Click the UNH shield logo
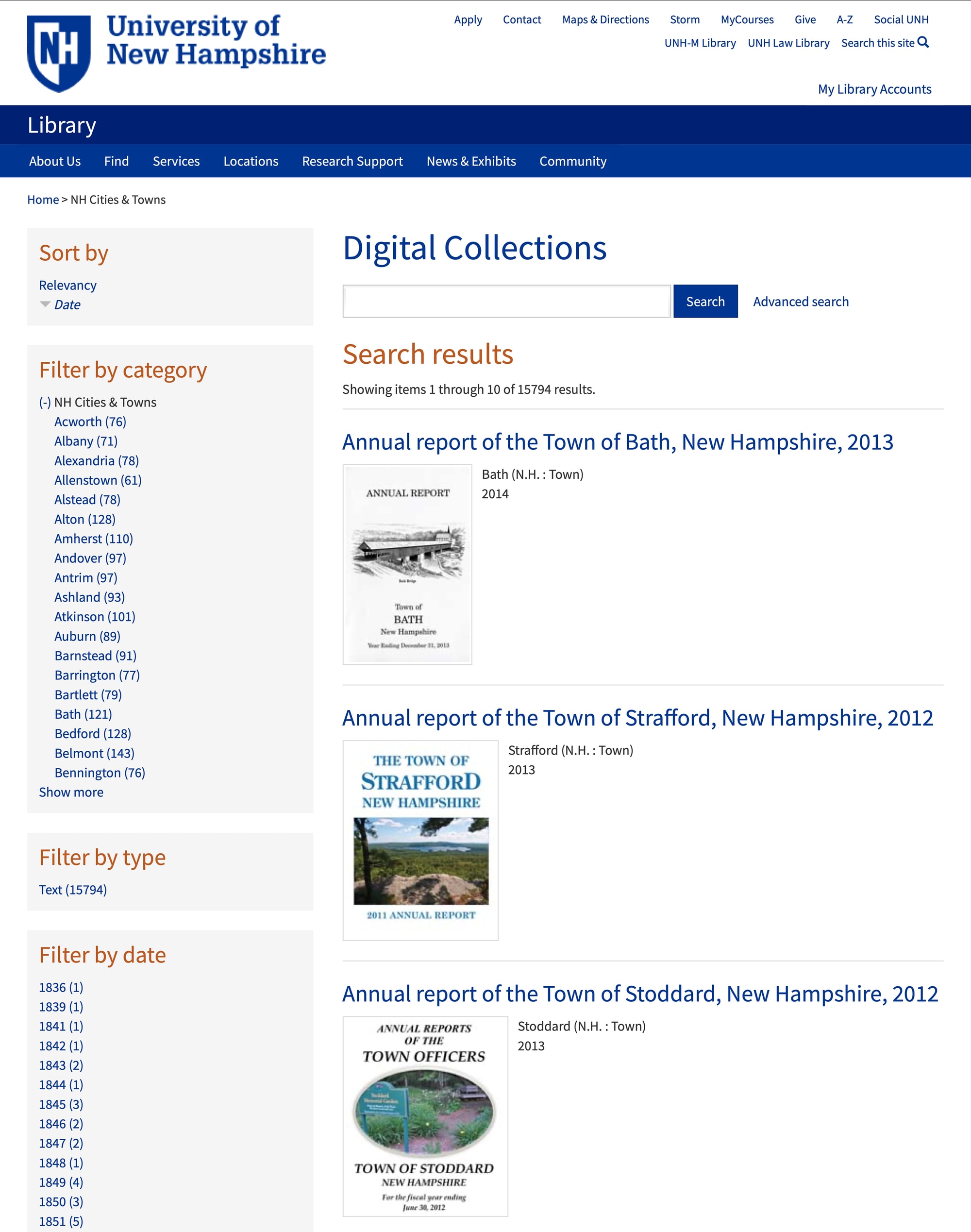The width and height of the screenshot is (971, 1232). click(59, 51)
